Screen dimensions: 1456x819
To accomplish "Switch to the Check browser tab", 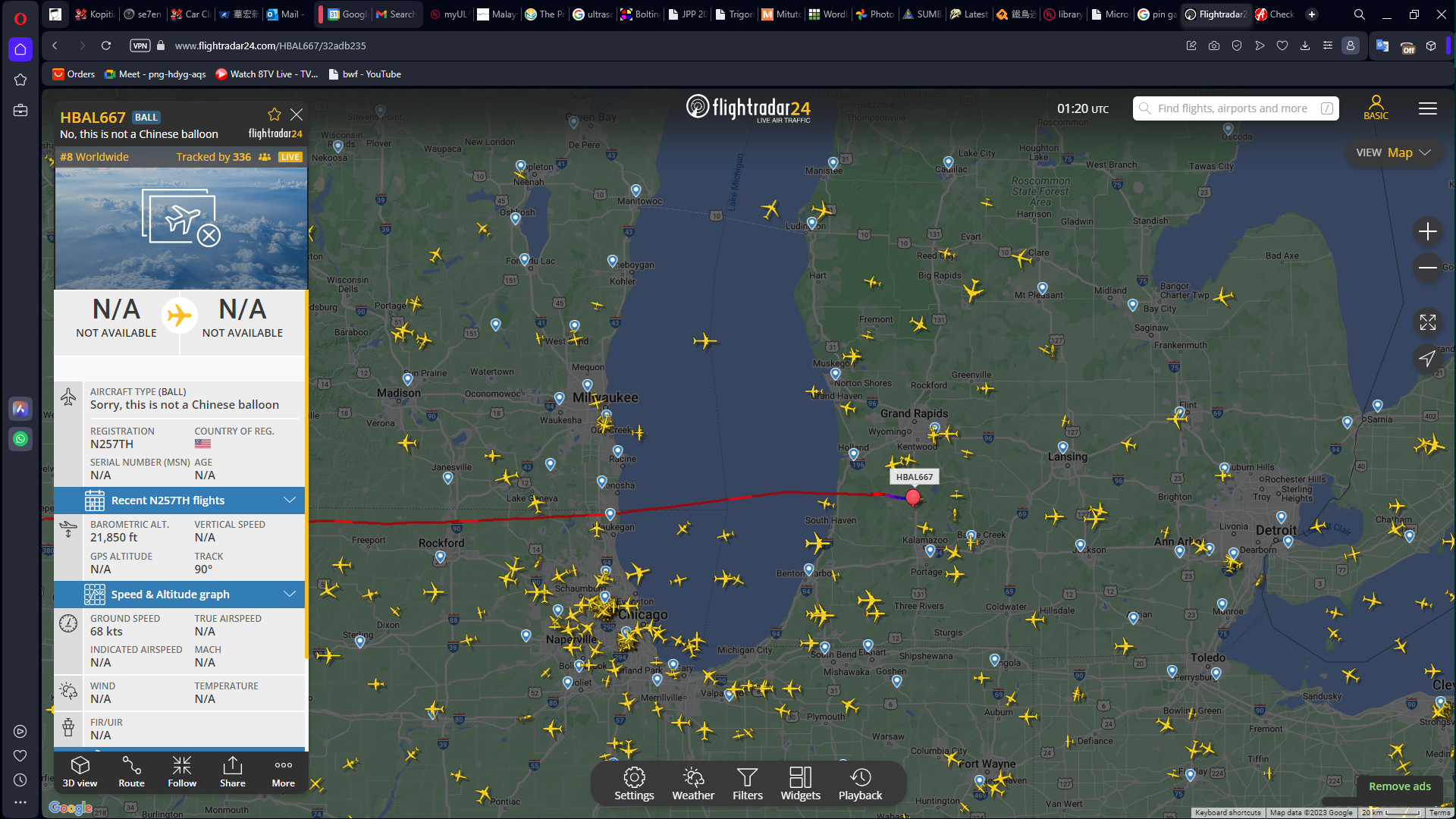I will [x=1275, y=14].
